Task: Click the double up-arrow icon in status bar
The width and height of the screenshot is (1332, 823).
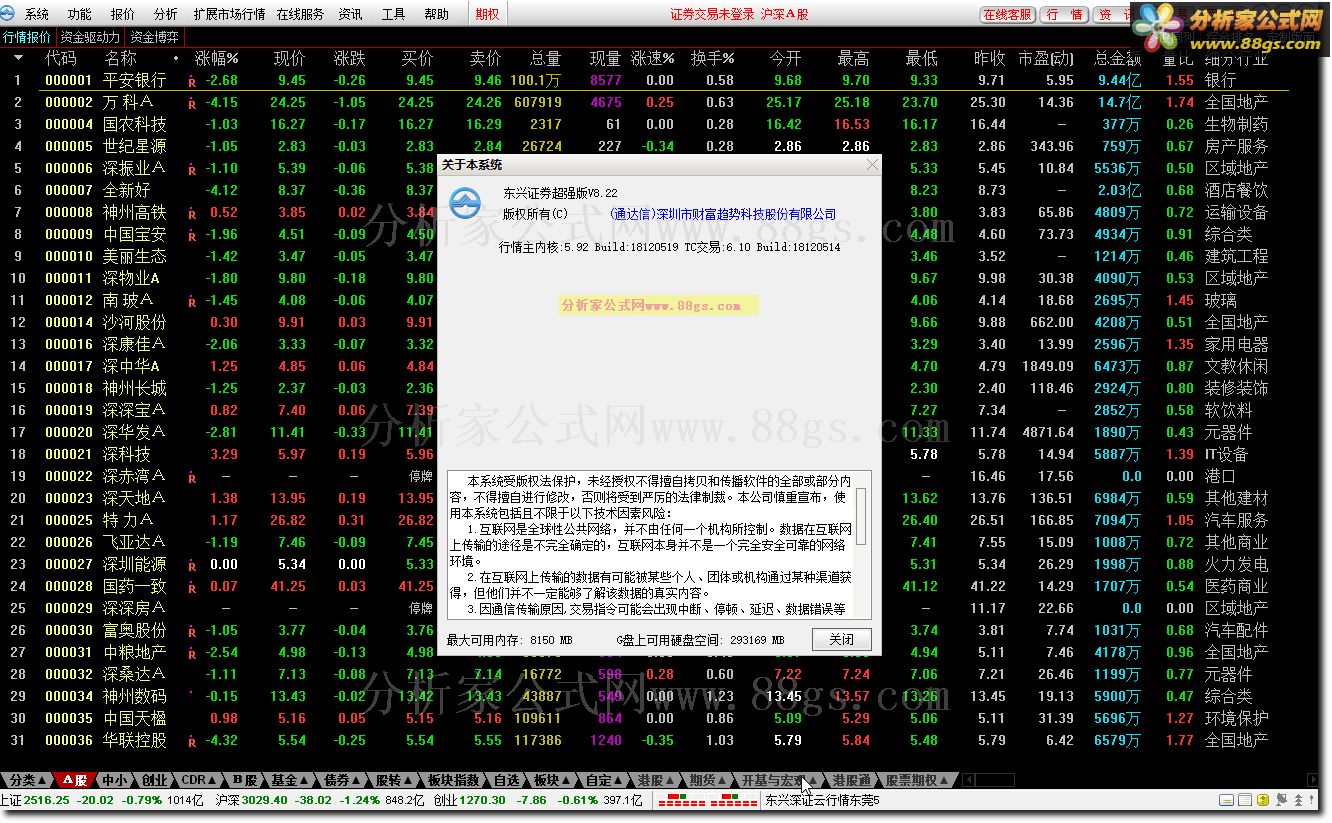Action: pos(1298,800)
